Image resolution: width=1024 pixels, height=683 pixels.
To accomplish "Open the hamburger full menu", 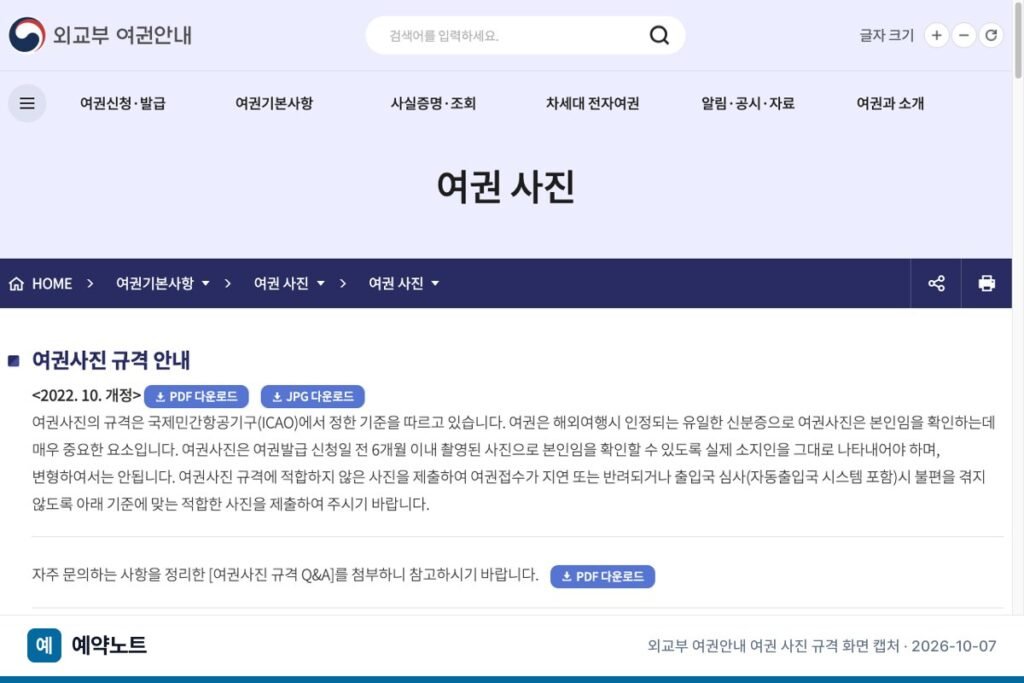I will point(27,103).
